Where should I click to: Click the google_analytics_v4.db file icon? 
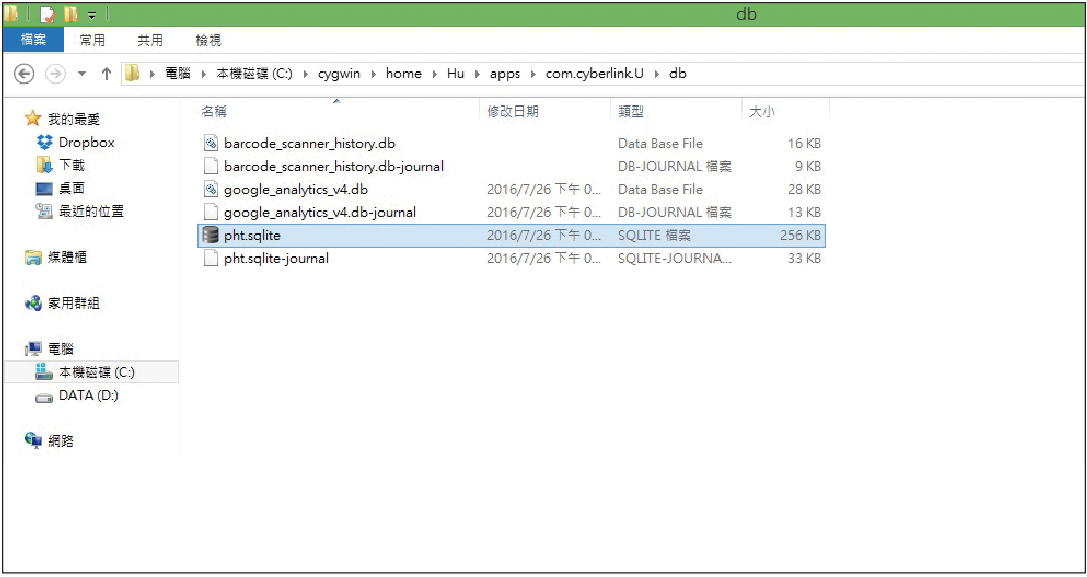[211, 189]
